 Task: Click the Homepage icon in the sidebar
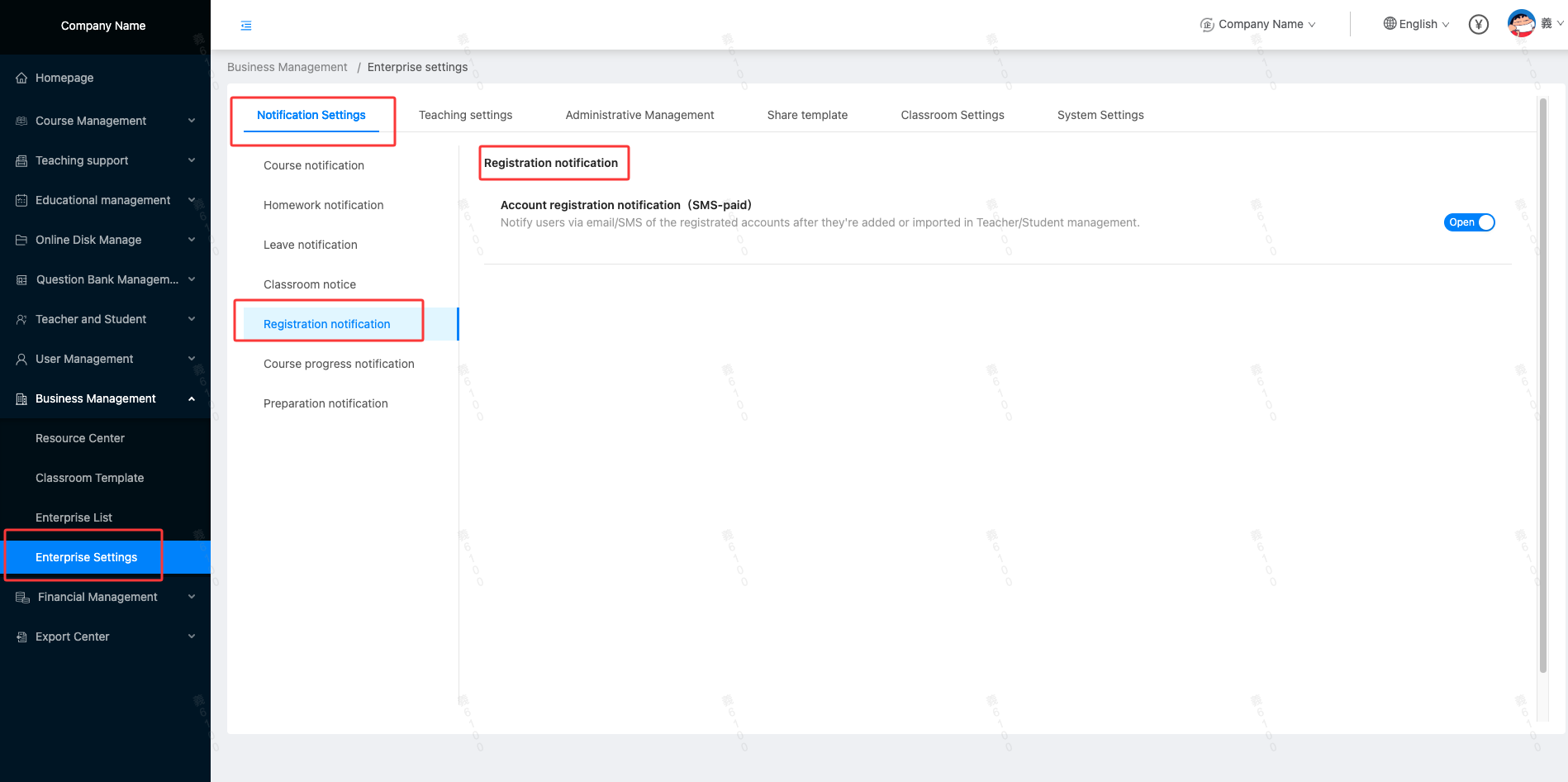pyautogui.click(x=21, y=77)
